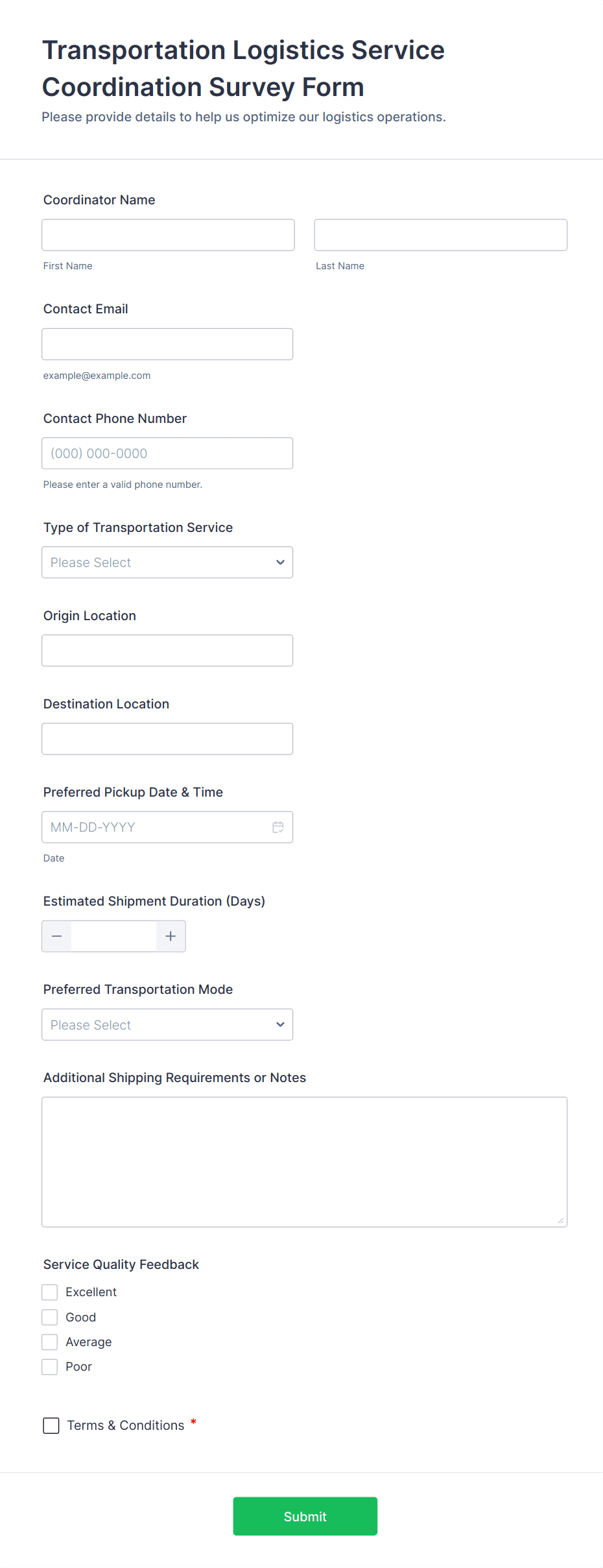Select the Average feedback checkbox
Viewport: 603px width, 1568px height.
pyautogui.click(x=50, y=1342)
